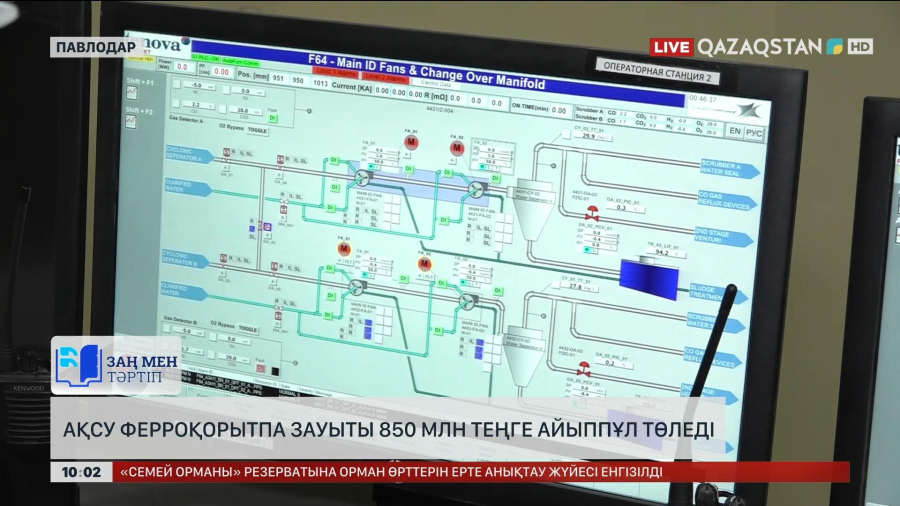Click Gas Detector A green Fault DI indicator
The image size is (900, 506).
273,118
